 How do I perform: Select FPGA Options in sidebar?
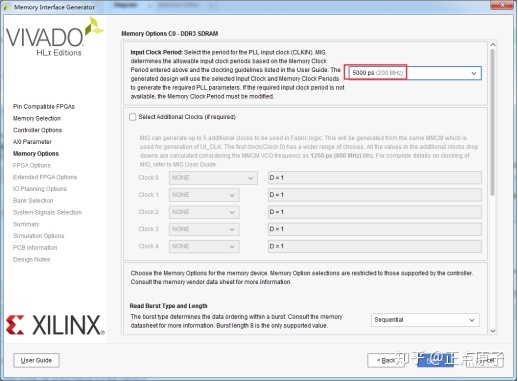click(x=32, y=165)
